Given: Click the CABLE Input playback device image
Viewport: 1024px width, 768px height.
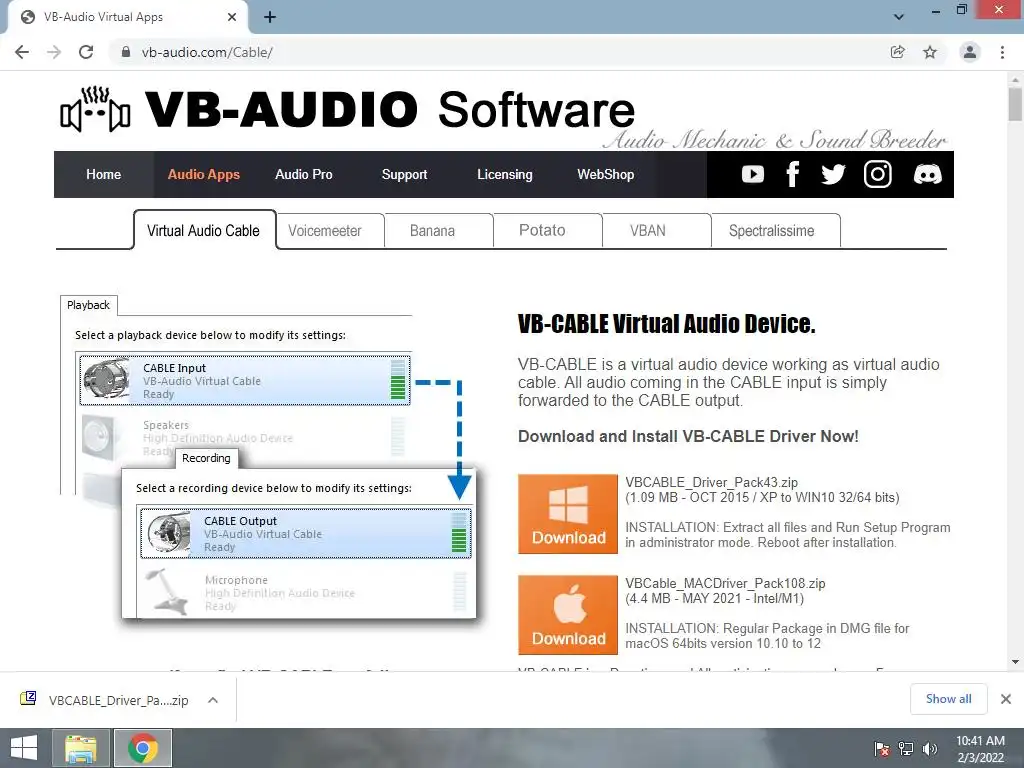Looking at the screenshot, I should [106, 379].
